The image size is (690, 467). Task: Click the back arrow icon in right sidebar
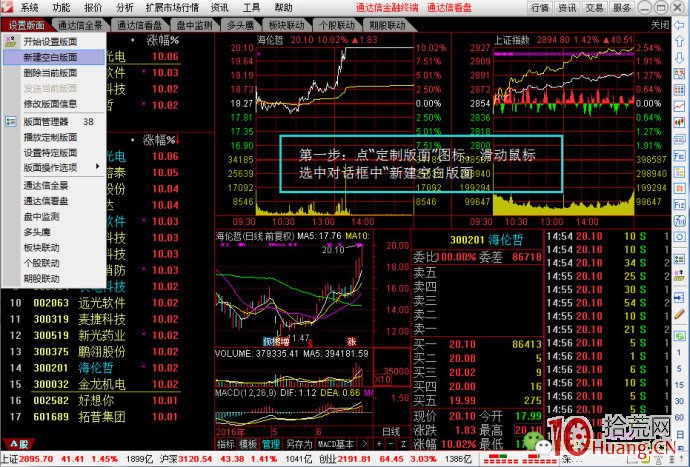click(x=679, y=25)
